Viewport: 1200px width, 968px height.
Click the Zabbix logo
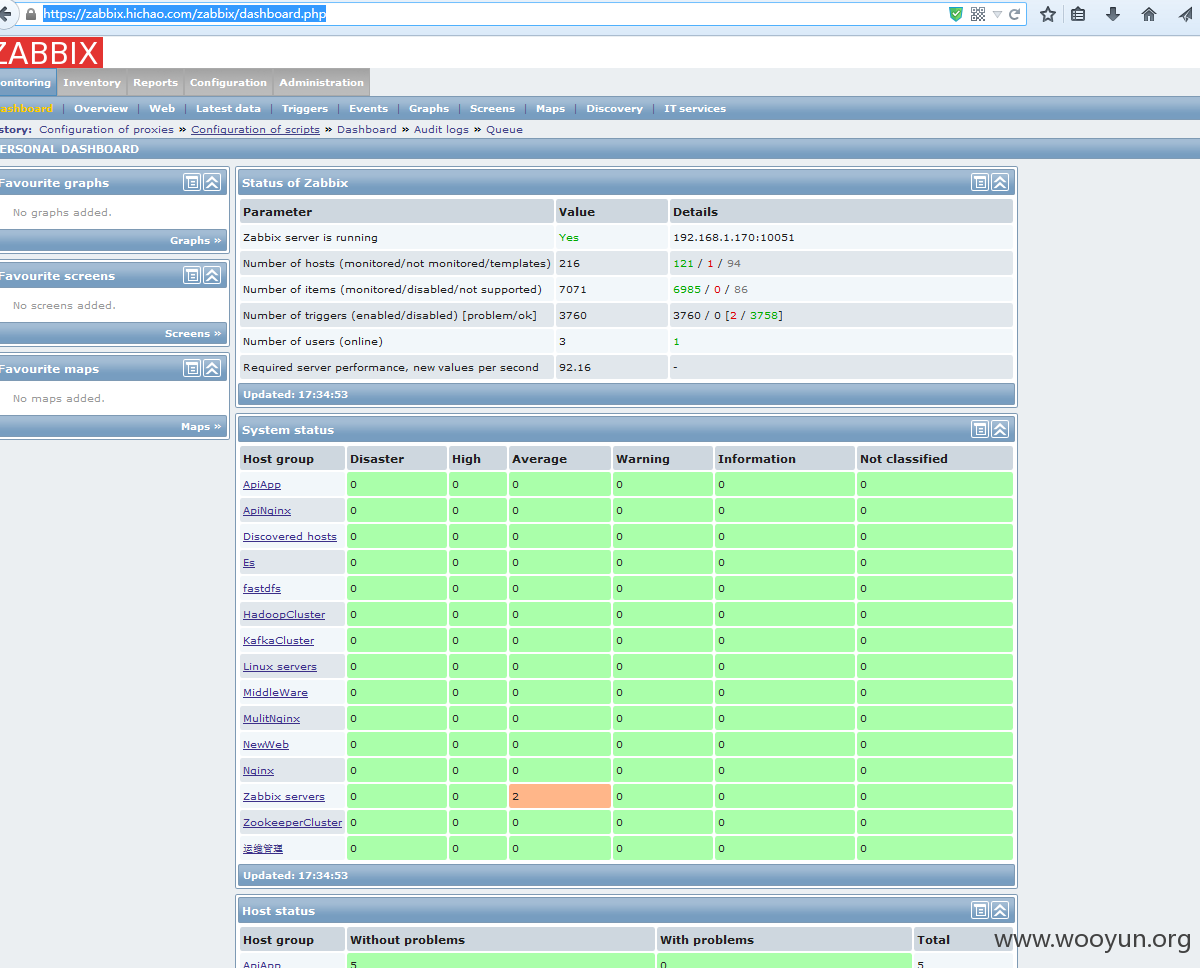pos(49,52)
